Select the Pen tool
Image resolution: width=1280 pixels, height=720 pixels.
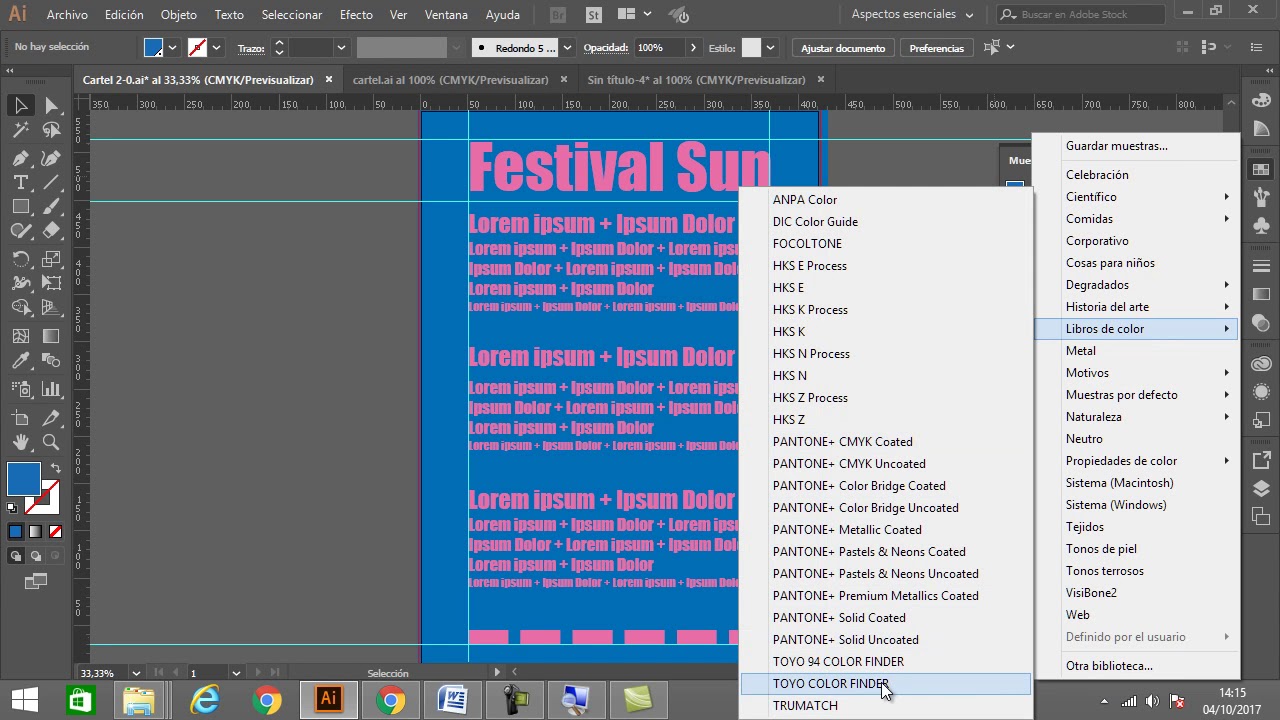click(21, 158)
